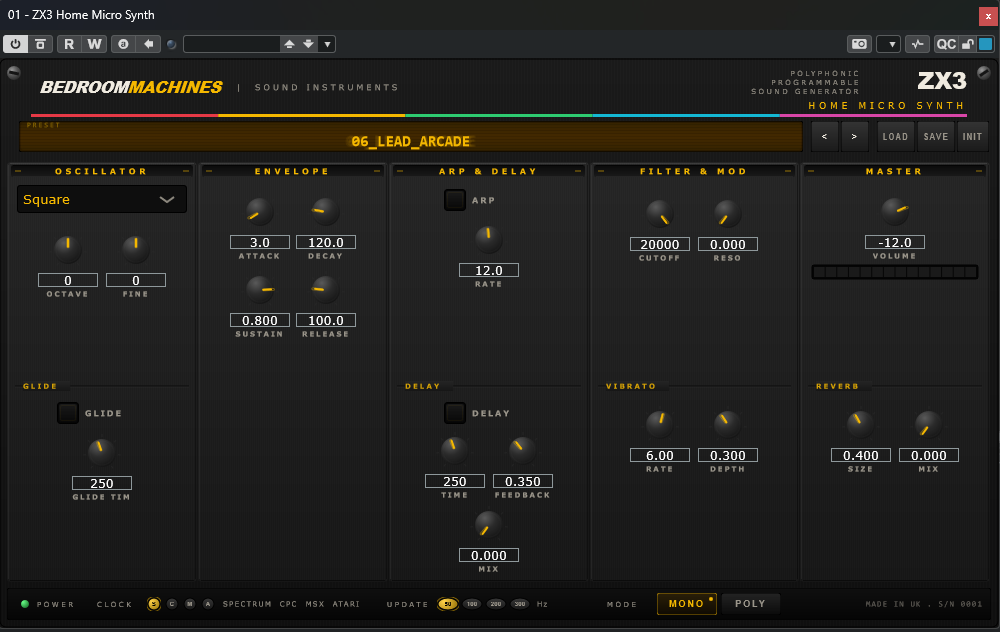
Task: Toggle the quick controls lock icon
Action: click(967, 44)
